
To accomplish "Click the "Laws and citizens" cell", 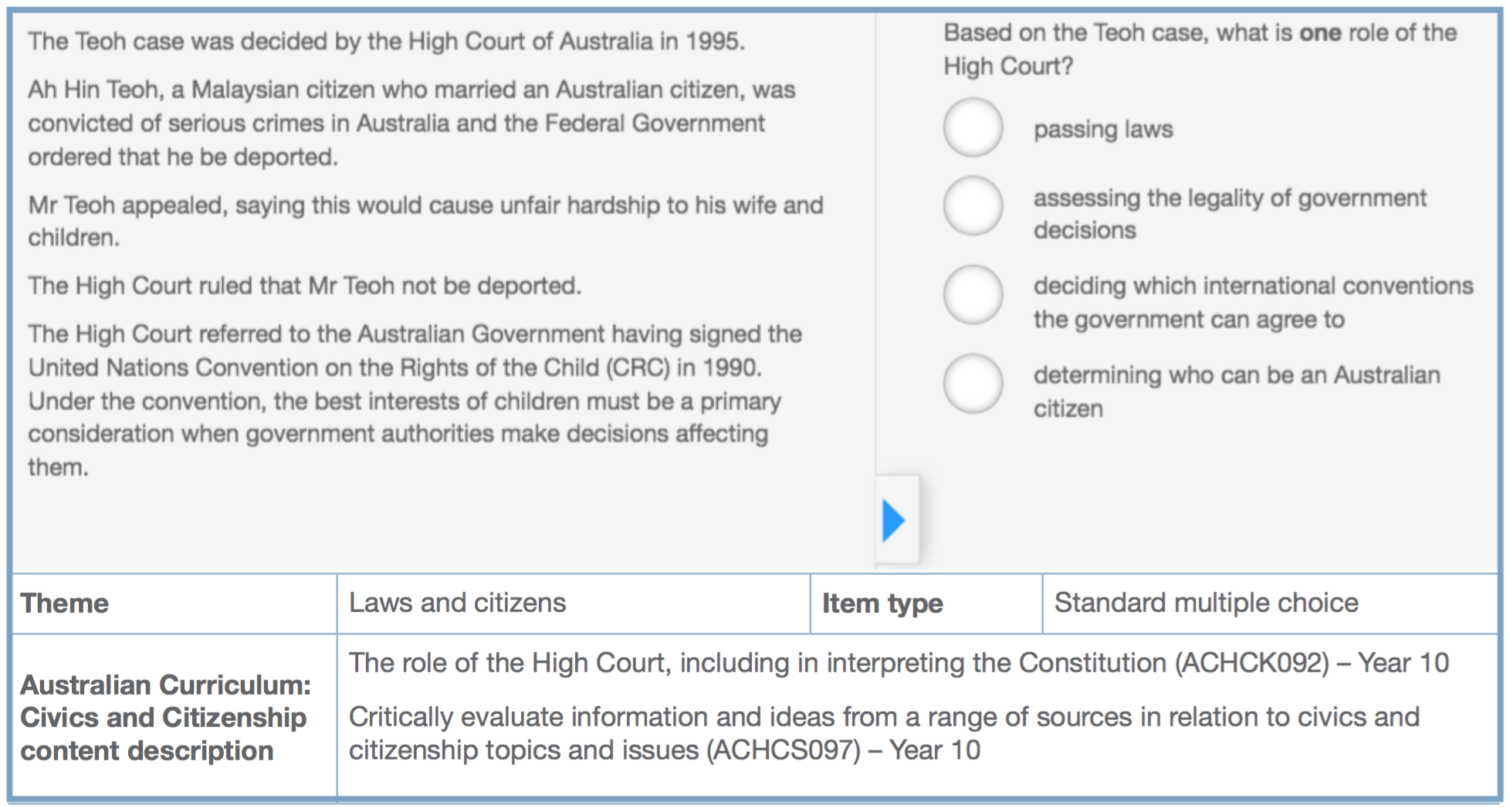I will (x=574, y=604).
